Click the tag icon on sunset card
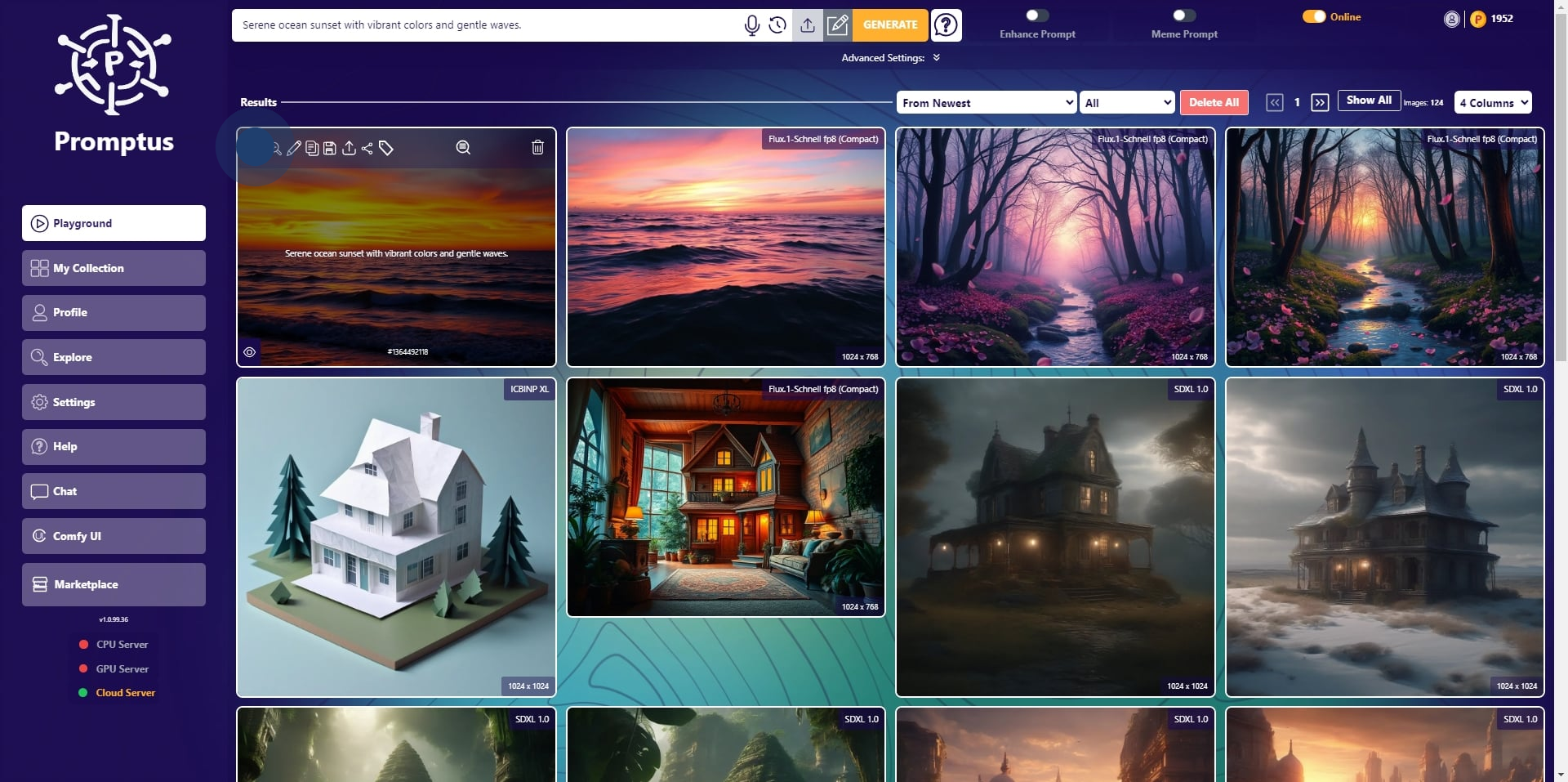Screen dimensions: 1568x782 click(x=386, y=148)
